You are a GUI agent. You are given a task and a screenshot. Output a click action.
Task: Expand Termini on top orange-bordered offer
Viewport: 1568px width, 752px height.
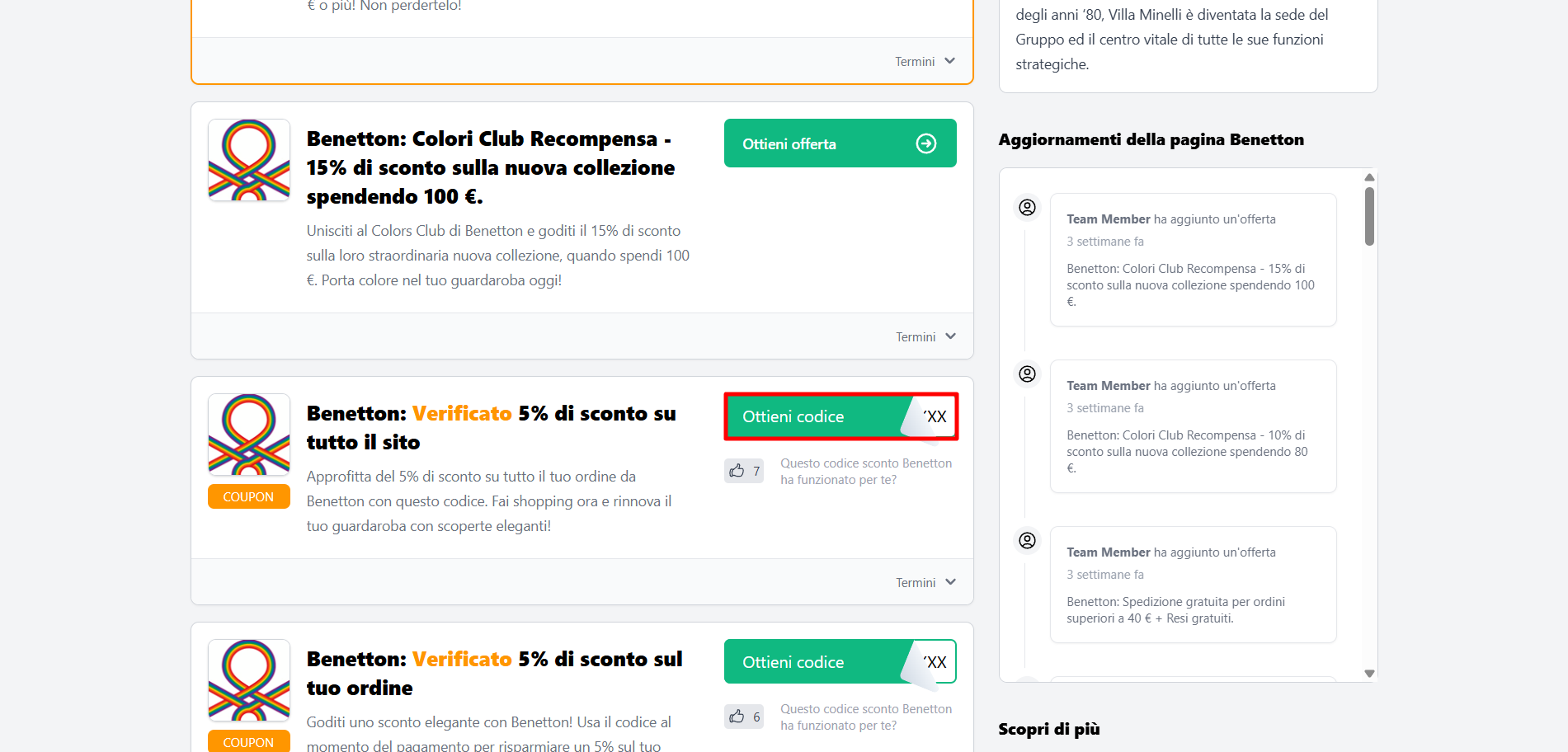(x=925, y=62)
